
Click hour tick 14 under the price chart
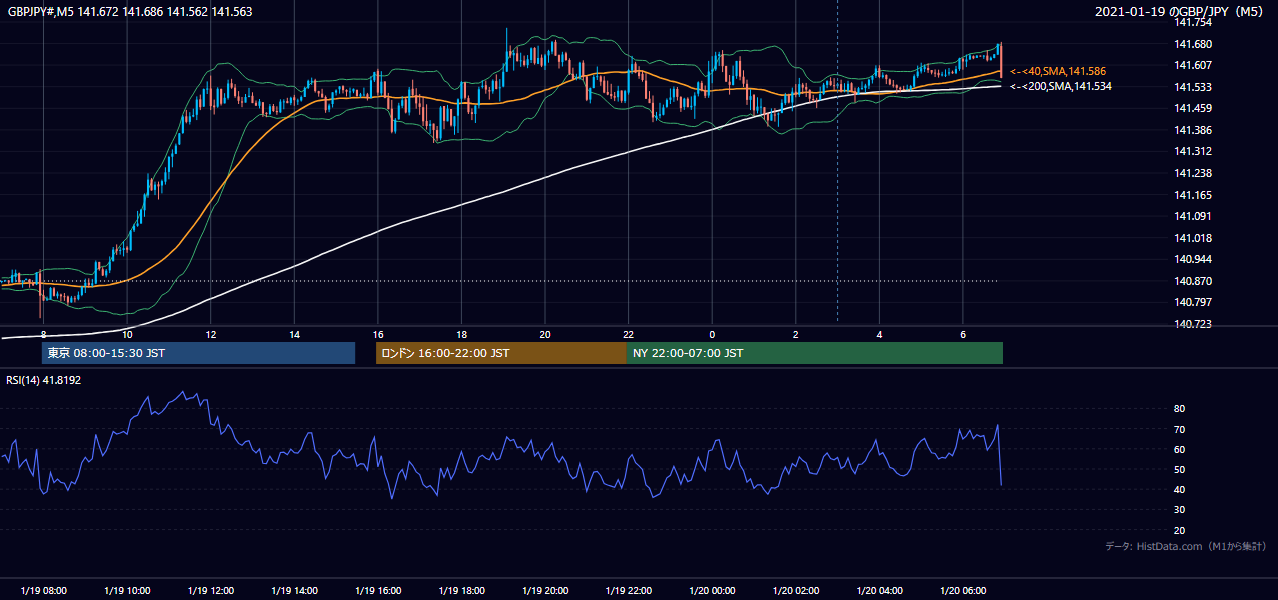coord(294,334)
